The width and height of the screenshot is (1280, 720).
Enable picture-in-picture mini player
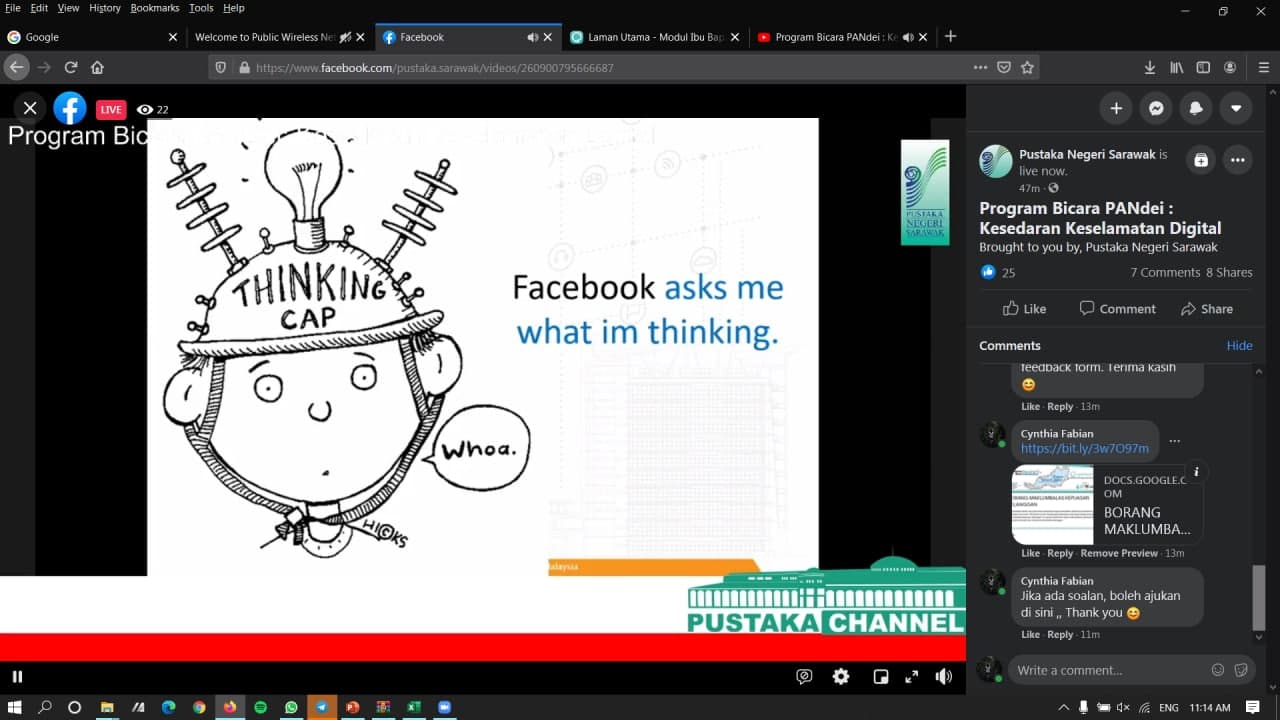881,677
